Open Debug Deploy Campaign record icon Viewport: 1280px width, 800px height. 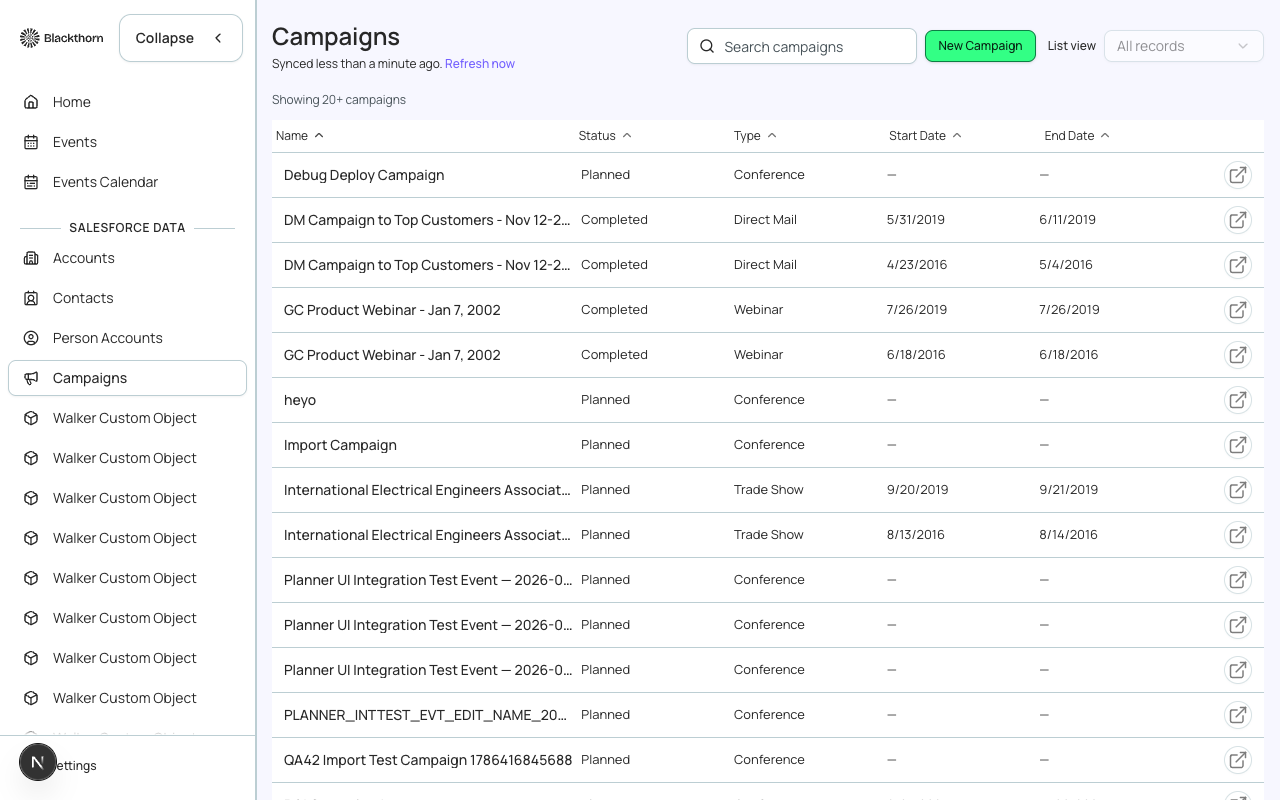(x=1238, y=175)
